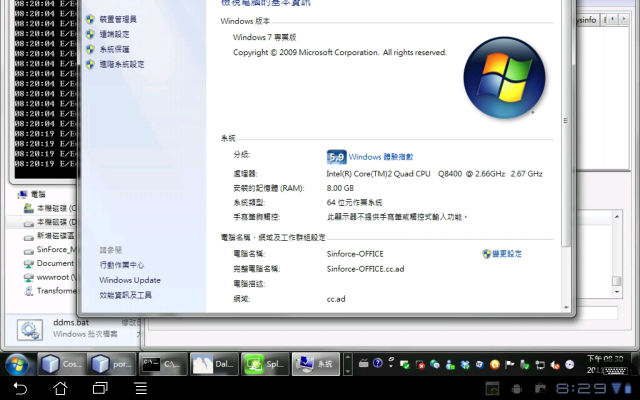Click 變更設定 (Change settings) link

[x=507, y=254]
